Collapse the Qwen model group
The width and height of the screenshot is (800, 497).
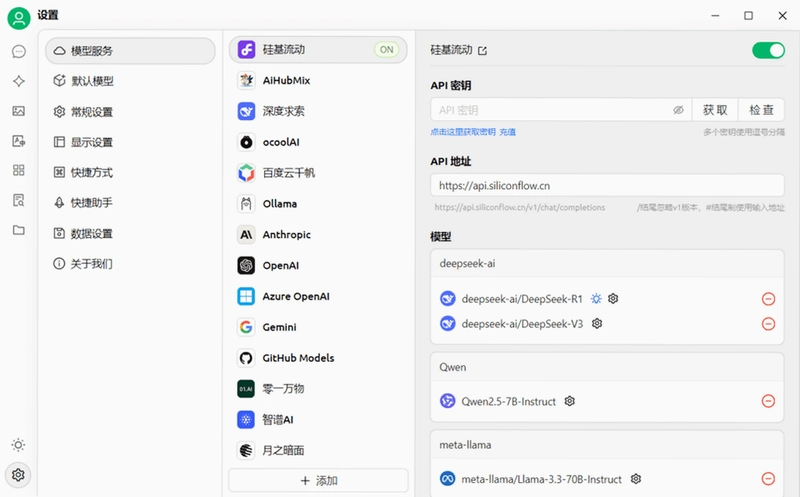point(607,367)
